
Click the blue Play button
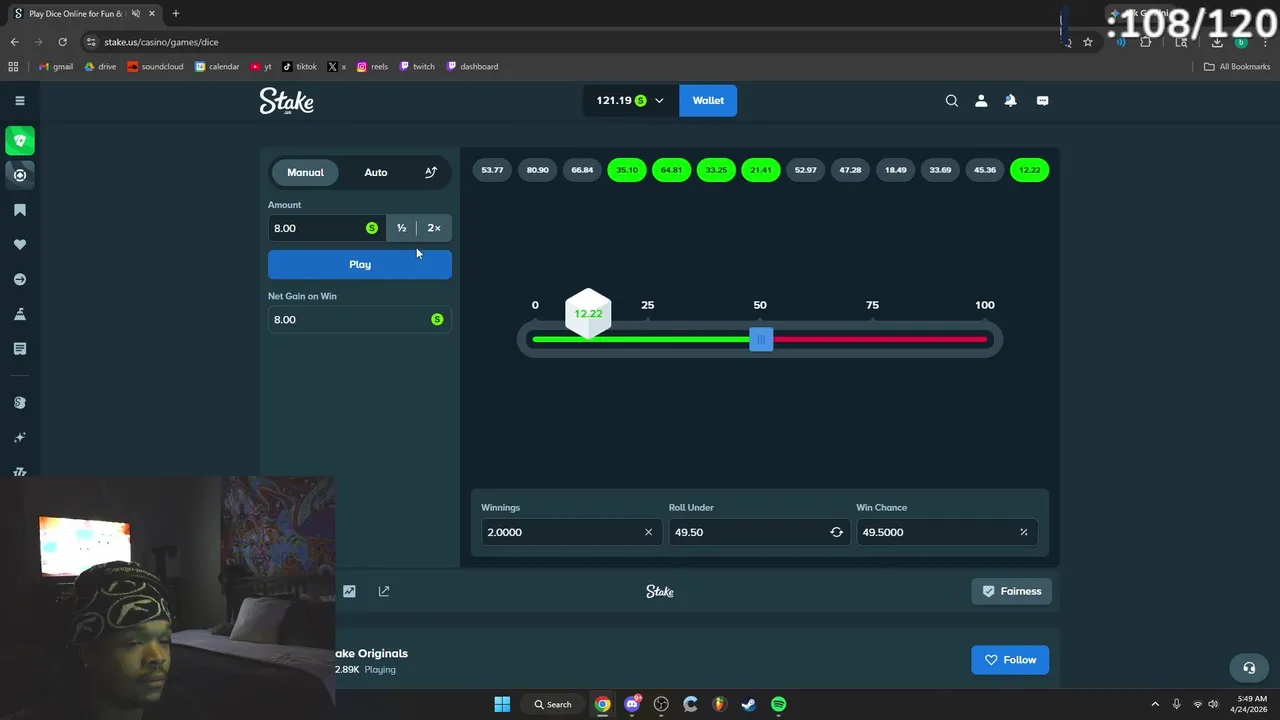tap(360, 264)
